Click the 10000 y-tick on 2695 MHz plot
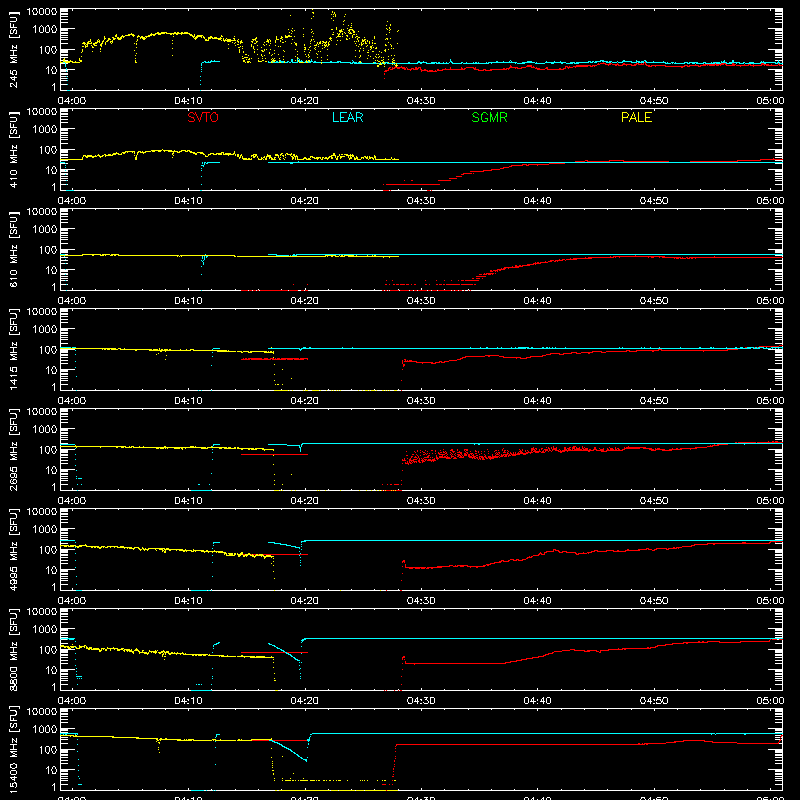 coord(42,412)
